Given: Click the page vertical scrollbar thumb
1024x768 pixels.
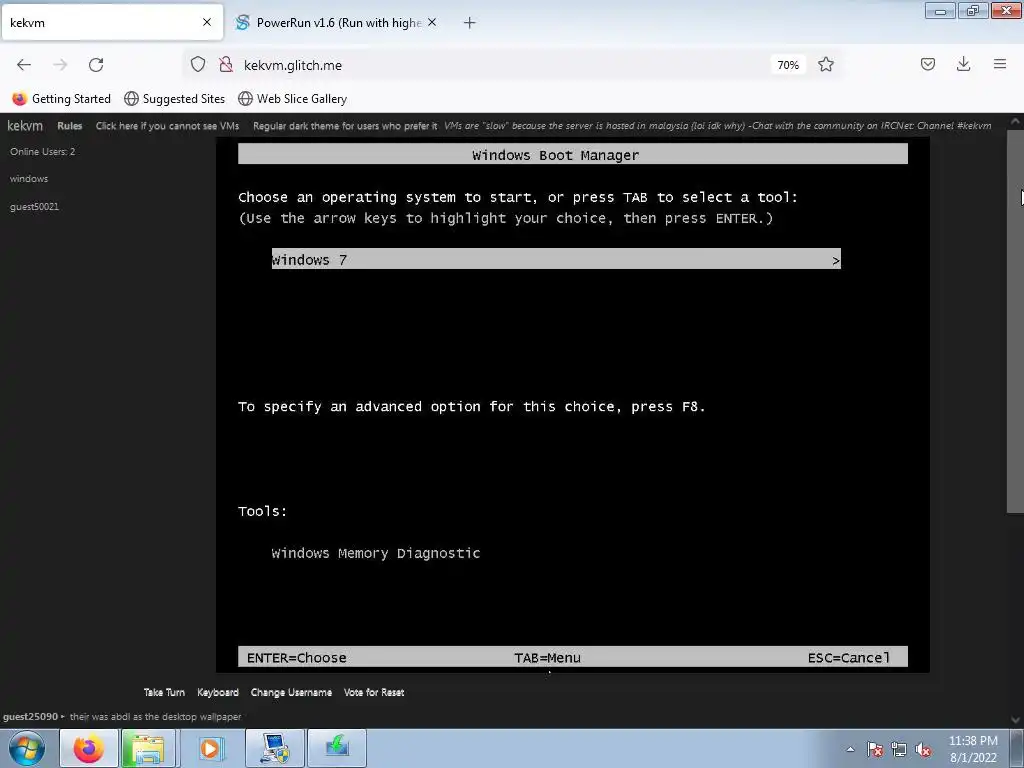Looking at the screenshot, I should (x=1015, y=321).
